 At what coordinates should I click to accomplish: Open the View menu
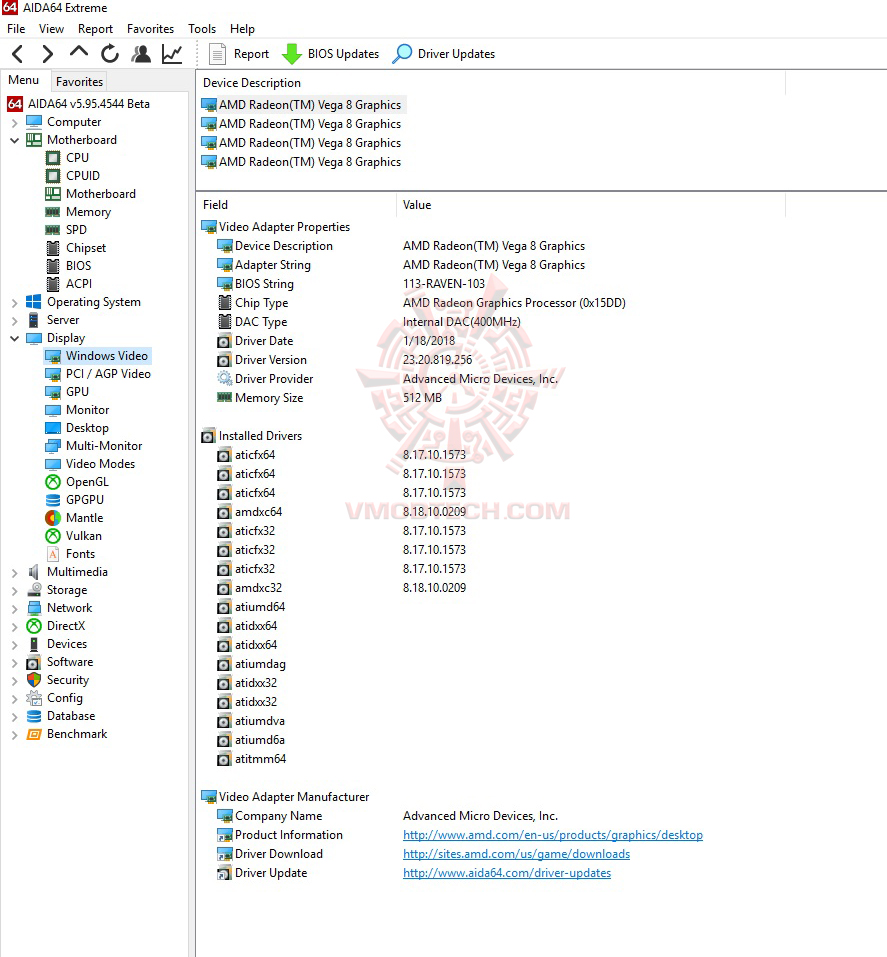[x=51, y=29]
